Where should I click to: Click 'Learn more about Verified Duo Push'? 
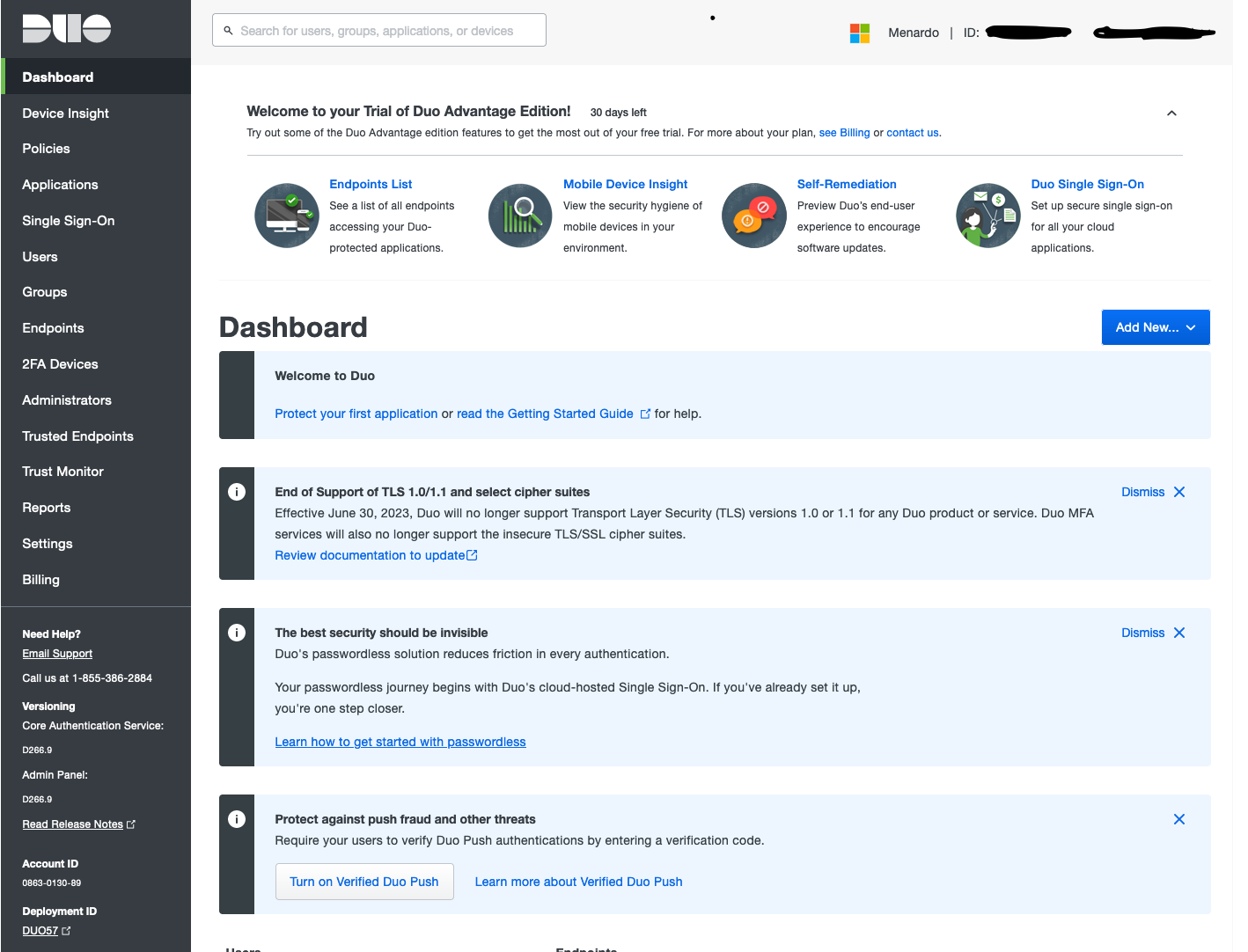tap(578, 882)
